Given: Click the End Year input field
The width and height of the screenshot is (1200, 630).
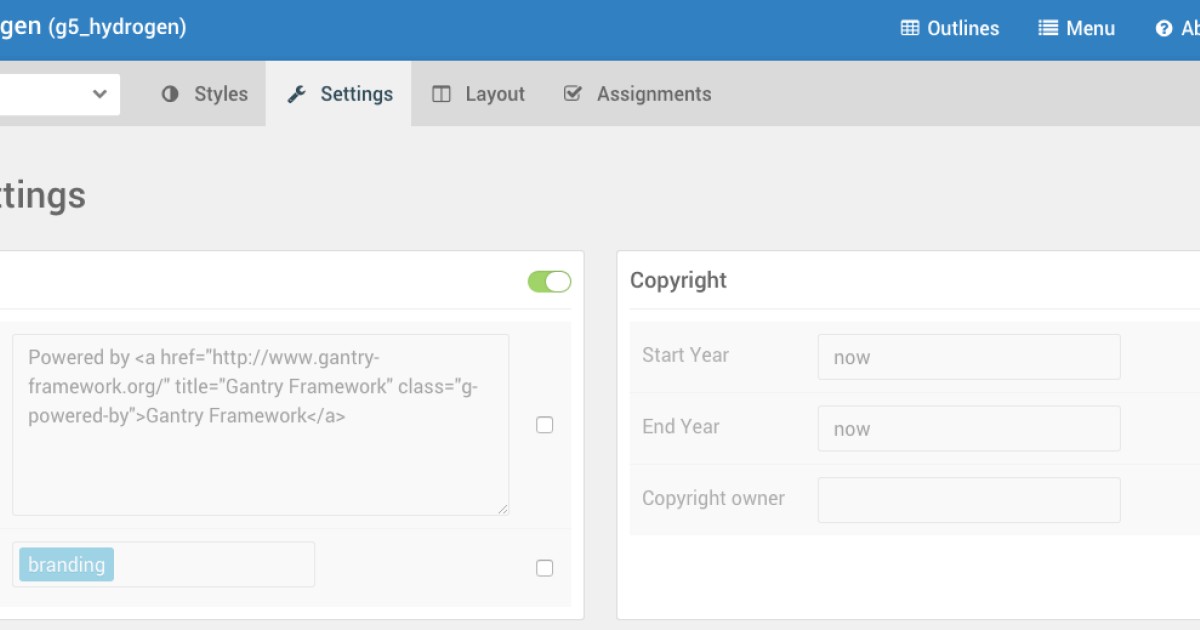Looking at the screenshot, I should click(x=968, y=428).
